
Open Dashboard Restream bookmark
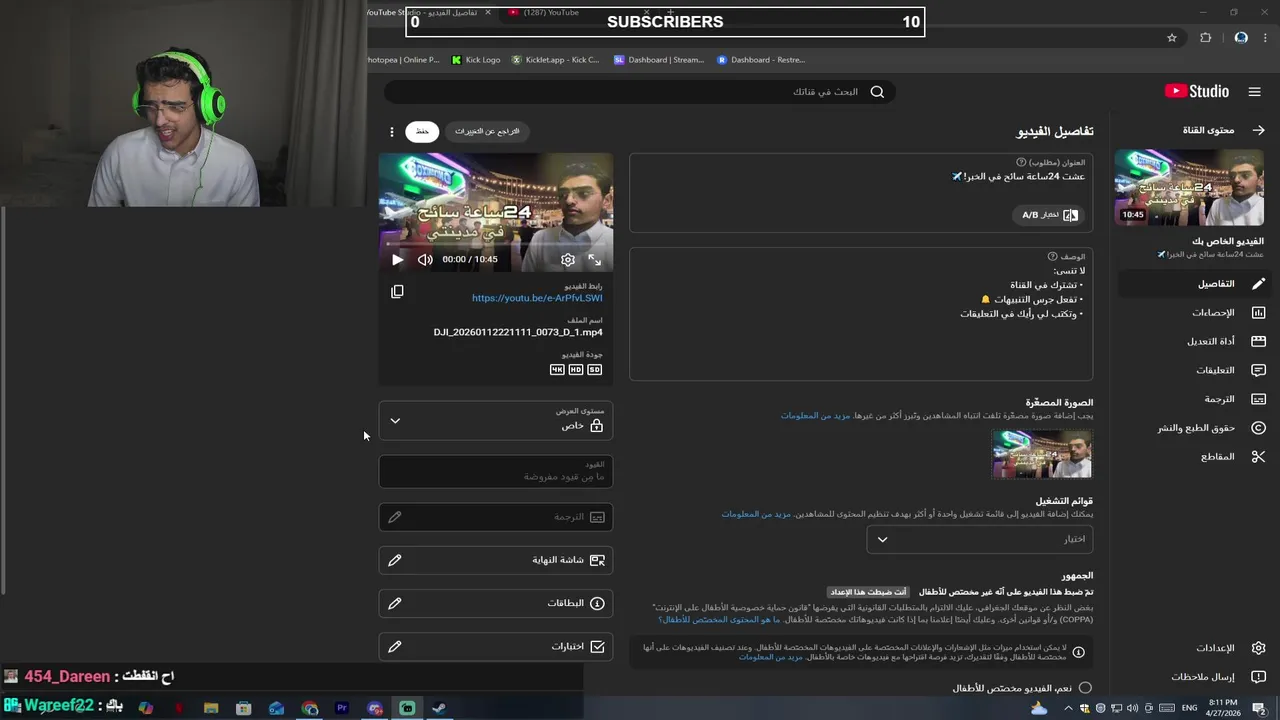click(x=761, y=60)
